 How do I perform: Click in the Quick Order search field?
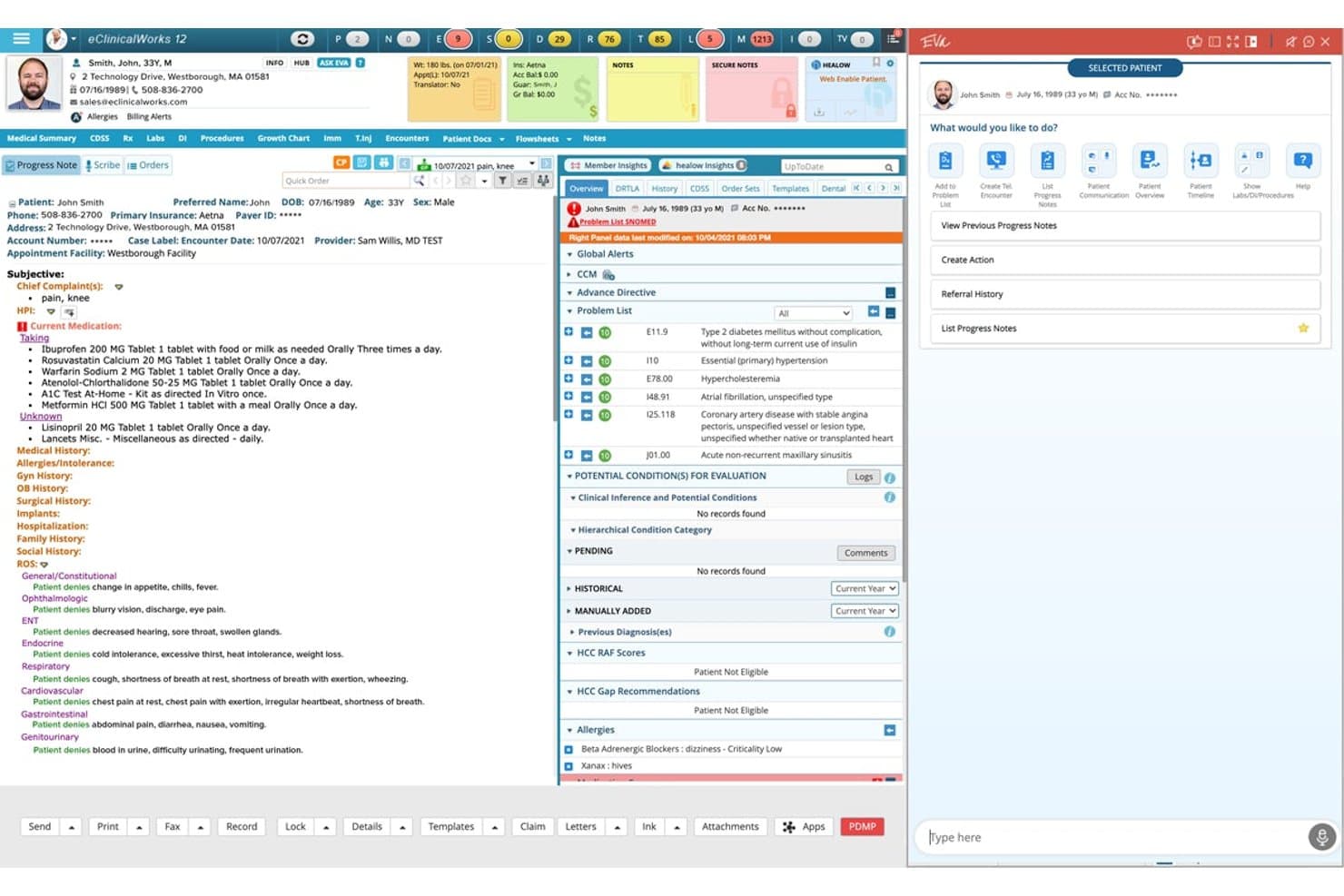coord(346,181)
